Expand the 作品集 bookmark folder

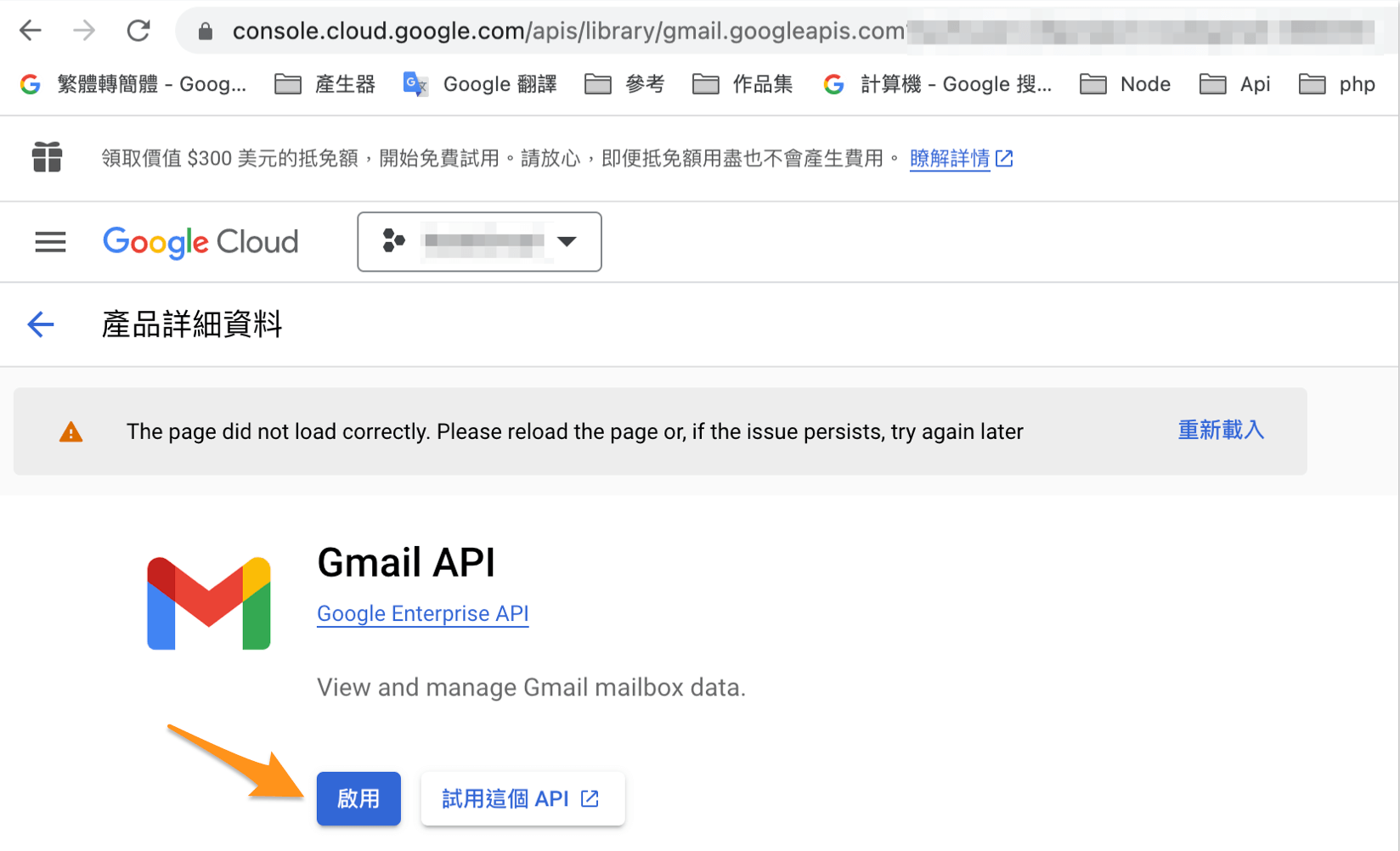pos(743,84)
